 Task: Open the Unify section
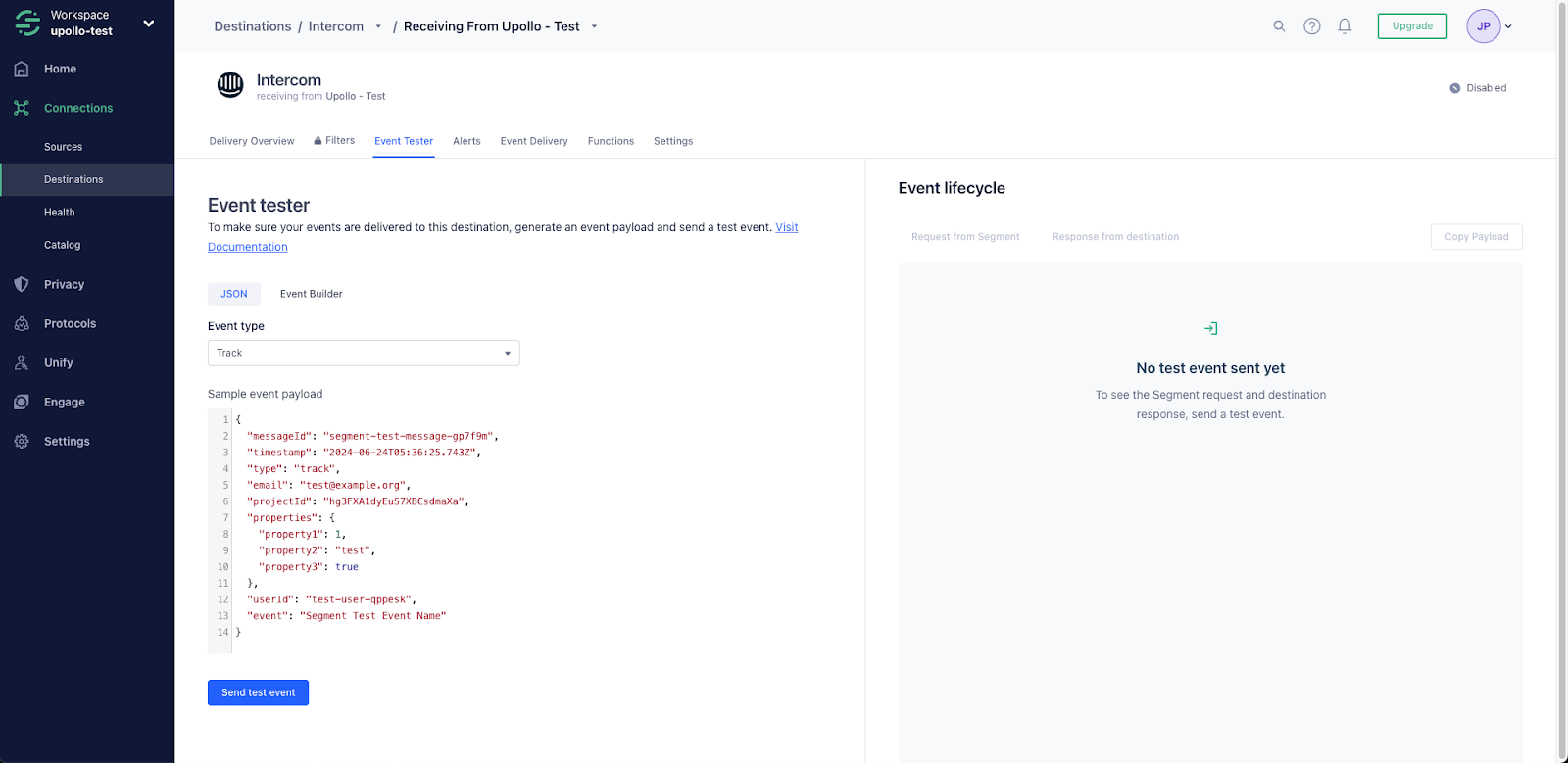(x=58, y=362)
